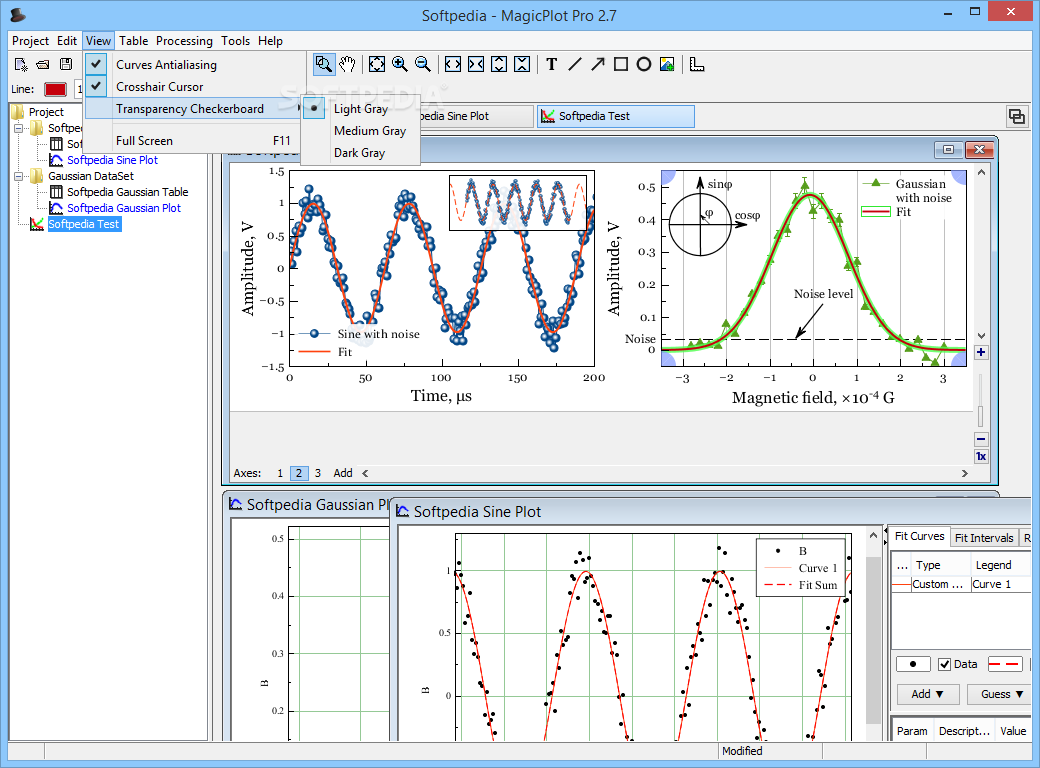Click the Expand horizontally icon
This screenshot has height=768, width=1040.
click(453, 64)
